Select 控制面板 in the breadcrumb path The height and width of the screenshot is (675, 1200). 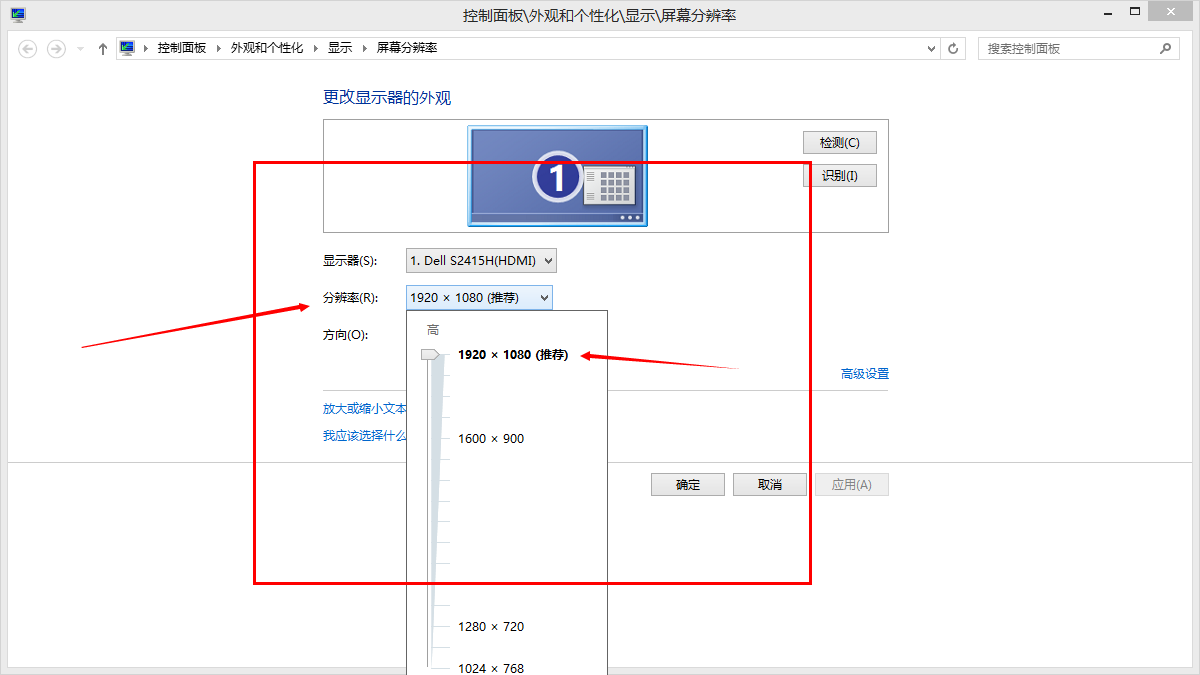tap(182, 48)
